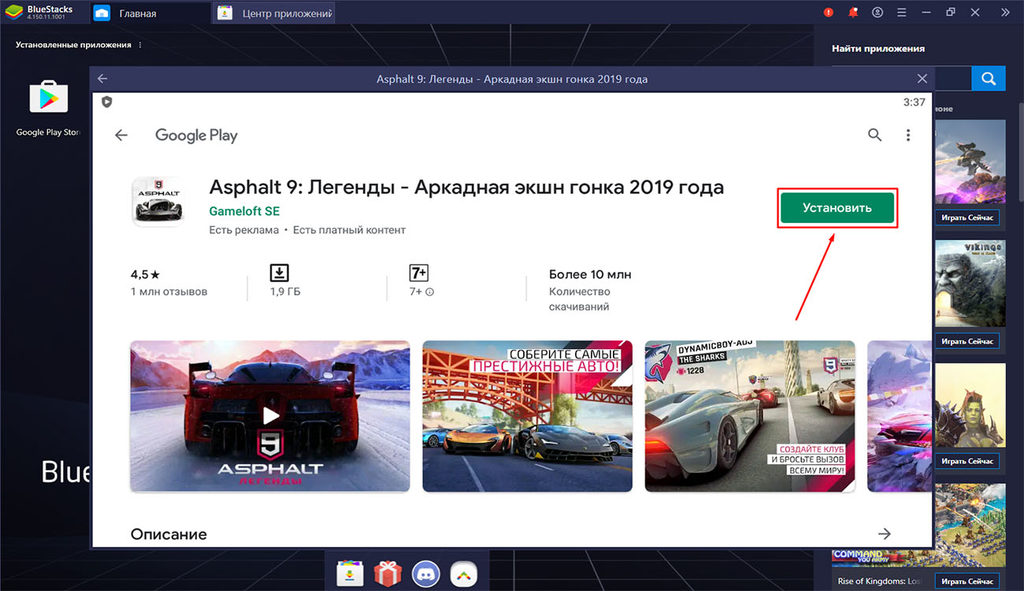Click the shield icon below dialog header
Image resolution: width=1024 pixels, height=591 pixels.
point(107,102)
